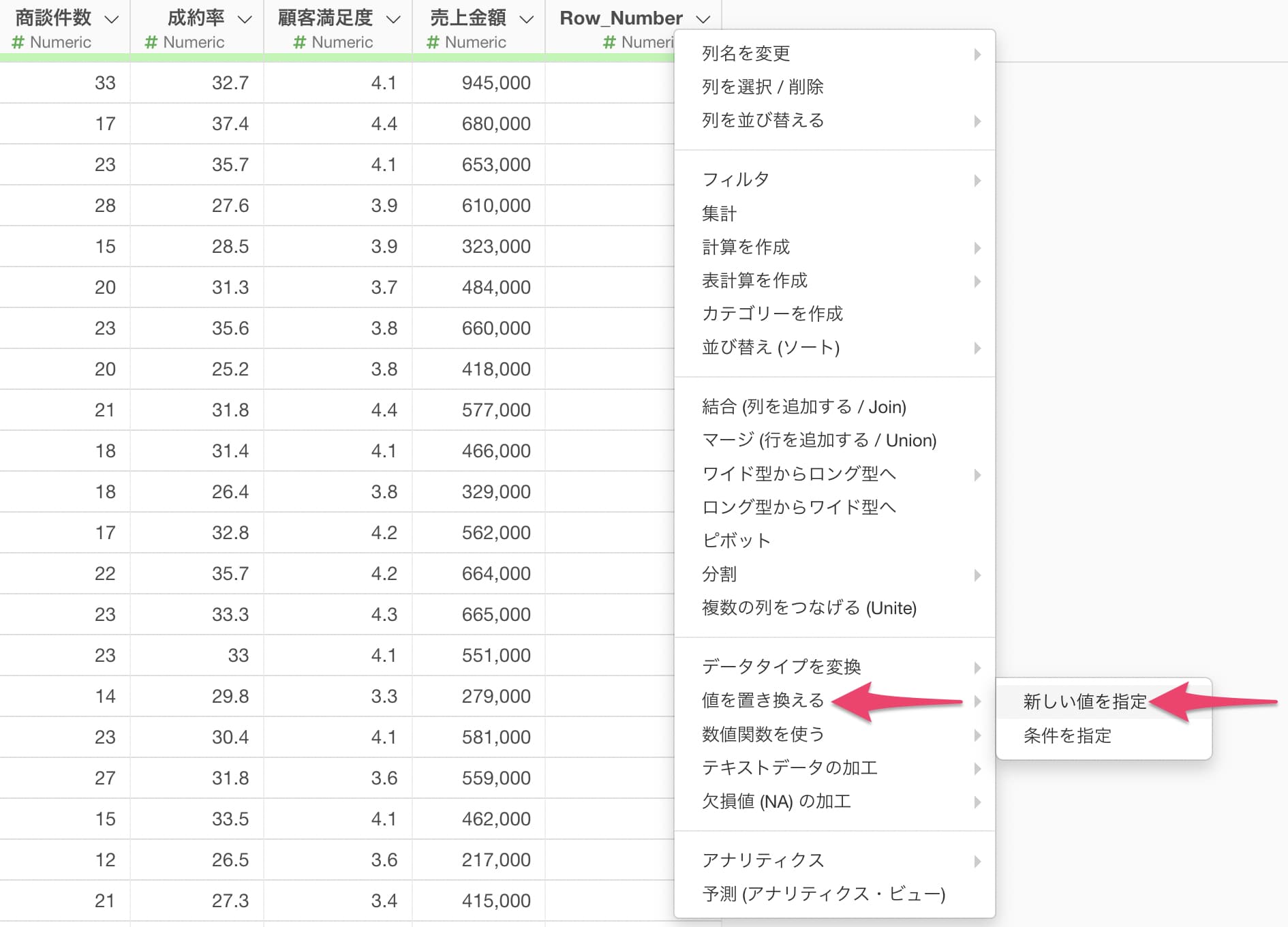Screen dimensions: 1288x927
Task: Select 値を置き換える menu item
Action: click(835, 700)
